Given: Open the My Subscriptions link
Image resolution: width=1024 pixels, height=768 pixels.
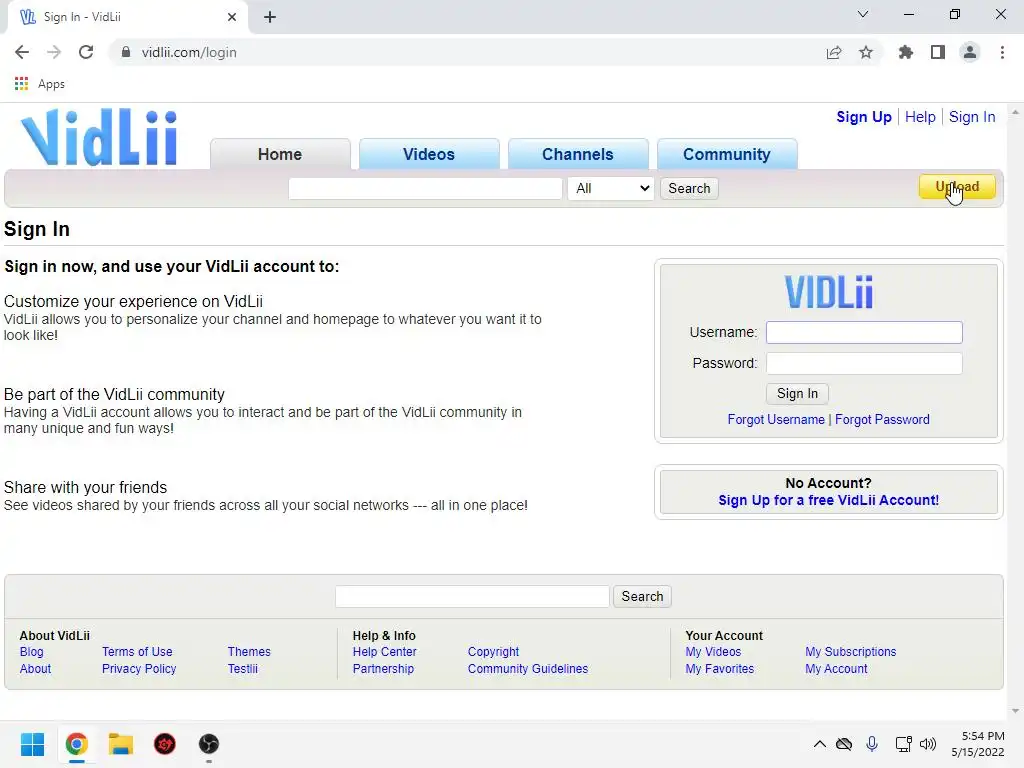Looking at the screenshot, I should pos(850,652).
